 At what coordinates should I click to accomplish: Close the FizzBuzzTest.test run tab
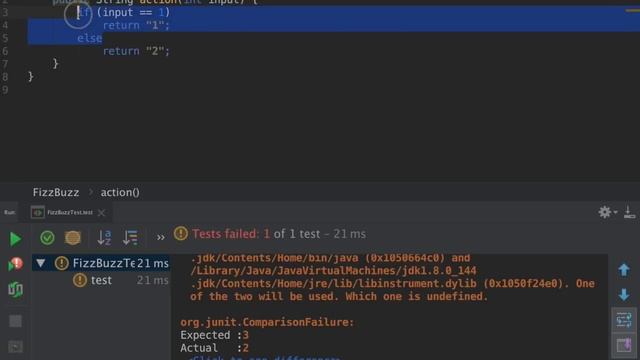pos(102,213)
